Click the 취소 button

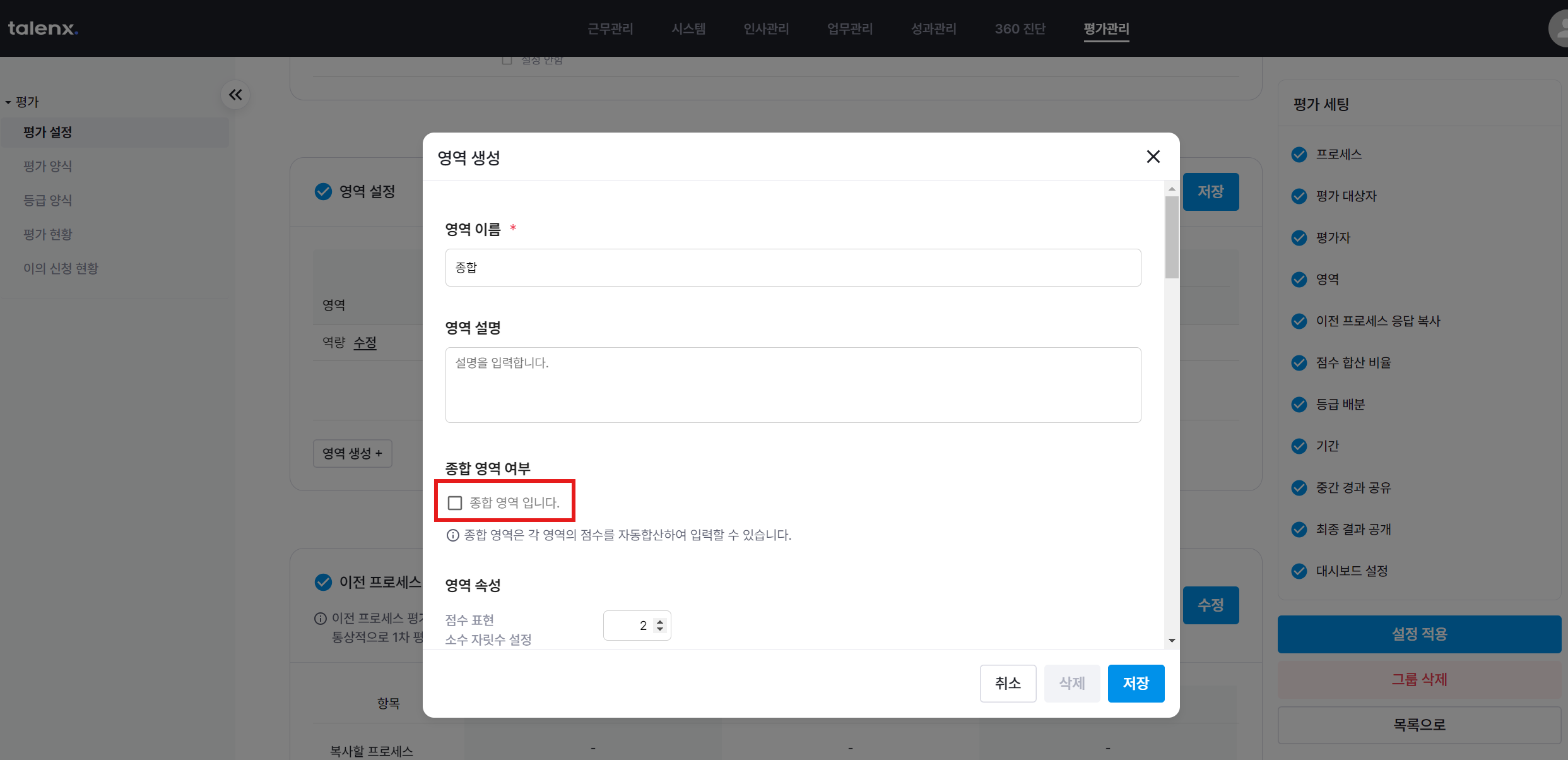pyautogui.click(x=1008, y=683)
